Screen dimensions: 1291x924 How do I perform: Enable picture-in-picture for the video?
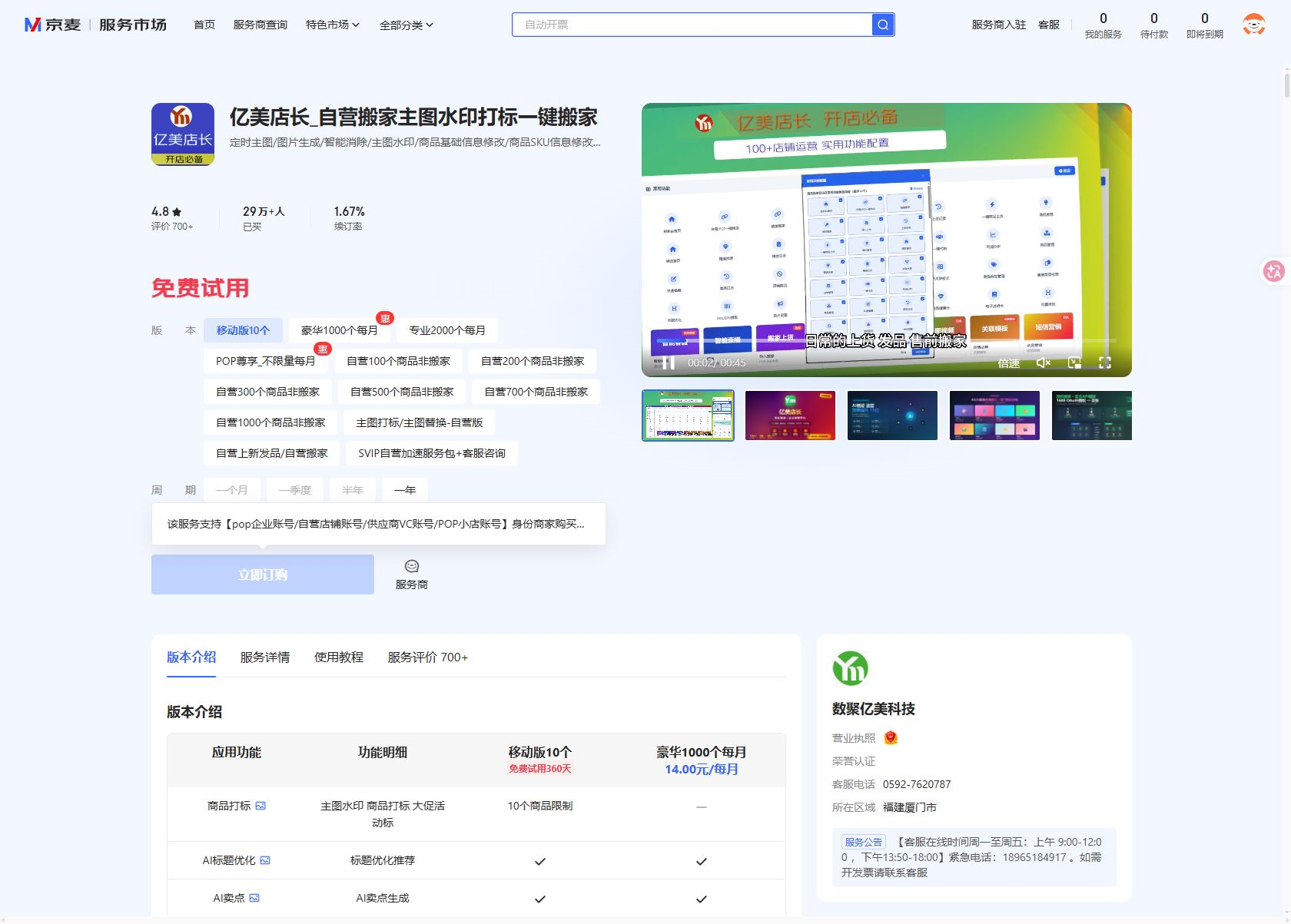[x=1074, y=363]
